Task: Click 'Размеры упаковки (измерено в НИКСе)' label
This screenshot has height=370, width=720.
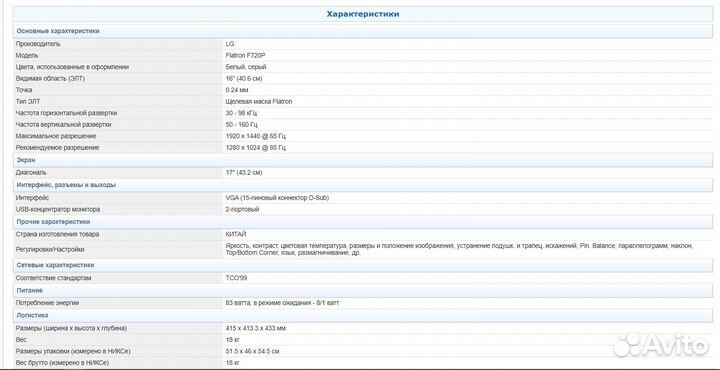Action: [x=73, y=352]
